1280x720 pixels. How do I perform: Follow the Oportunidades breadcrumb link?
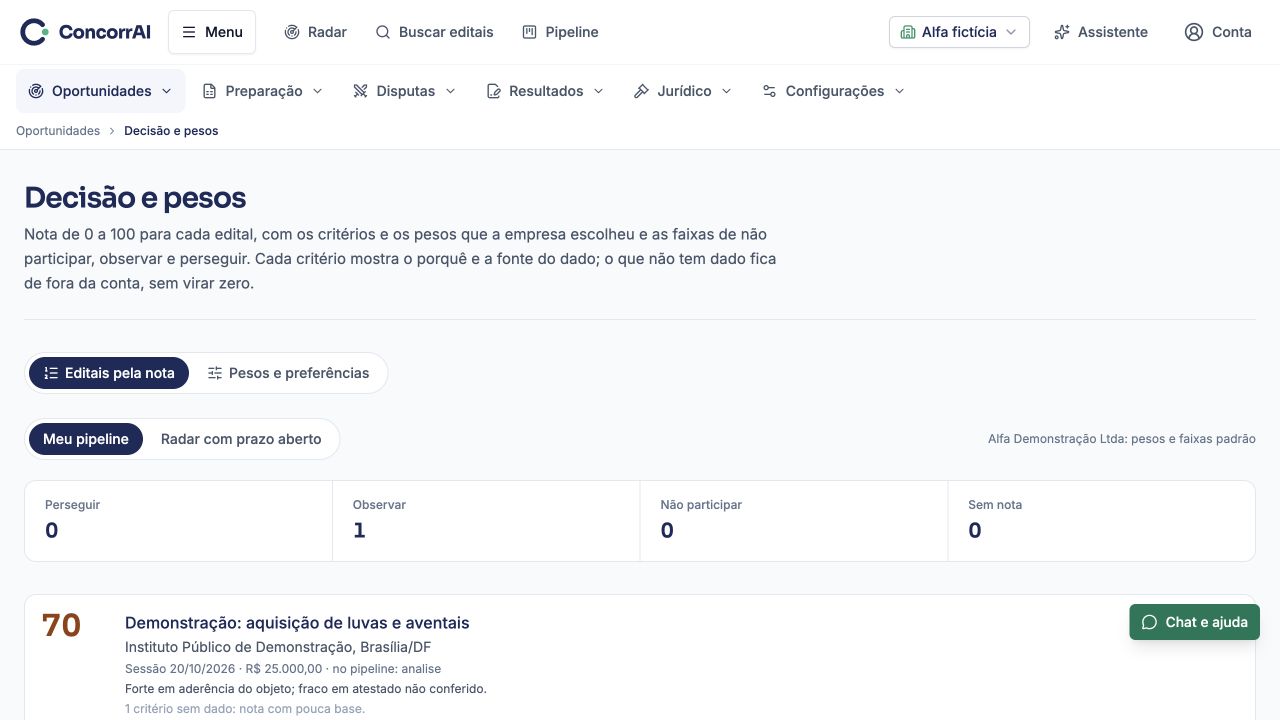coord(58,131)
